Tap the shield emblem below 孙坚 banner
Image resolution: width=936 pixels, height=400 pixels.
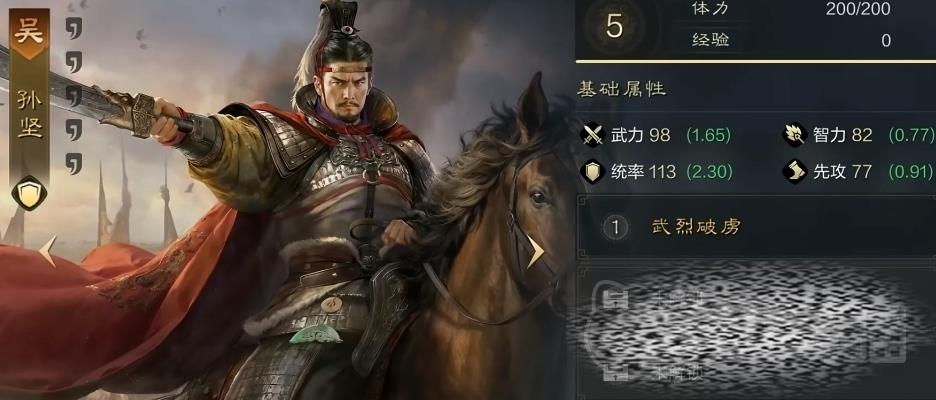(x=29, y=193)
